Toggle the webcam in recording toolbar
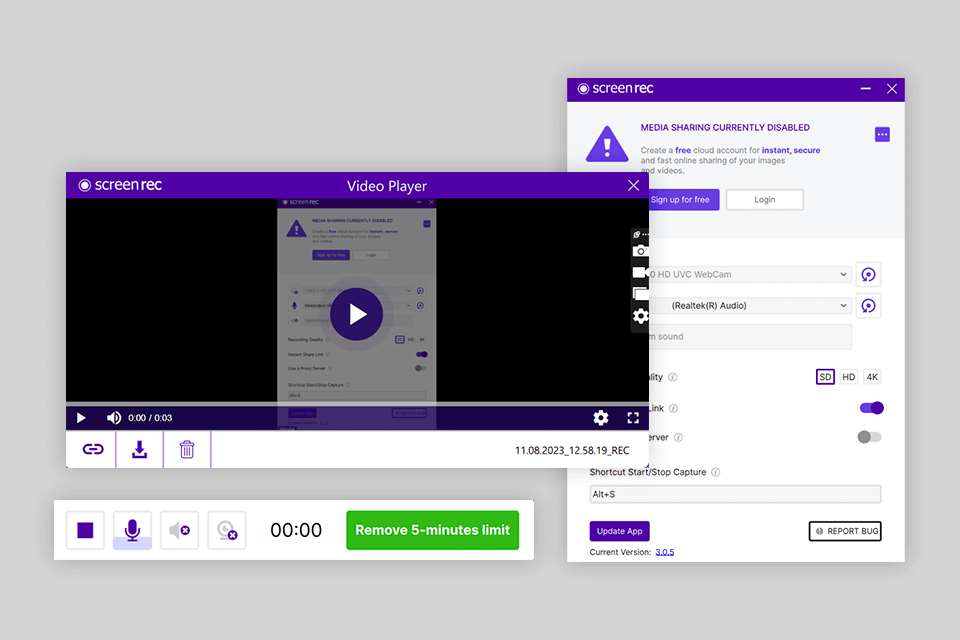The image size is (960, 640). point(227,530)
